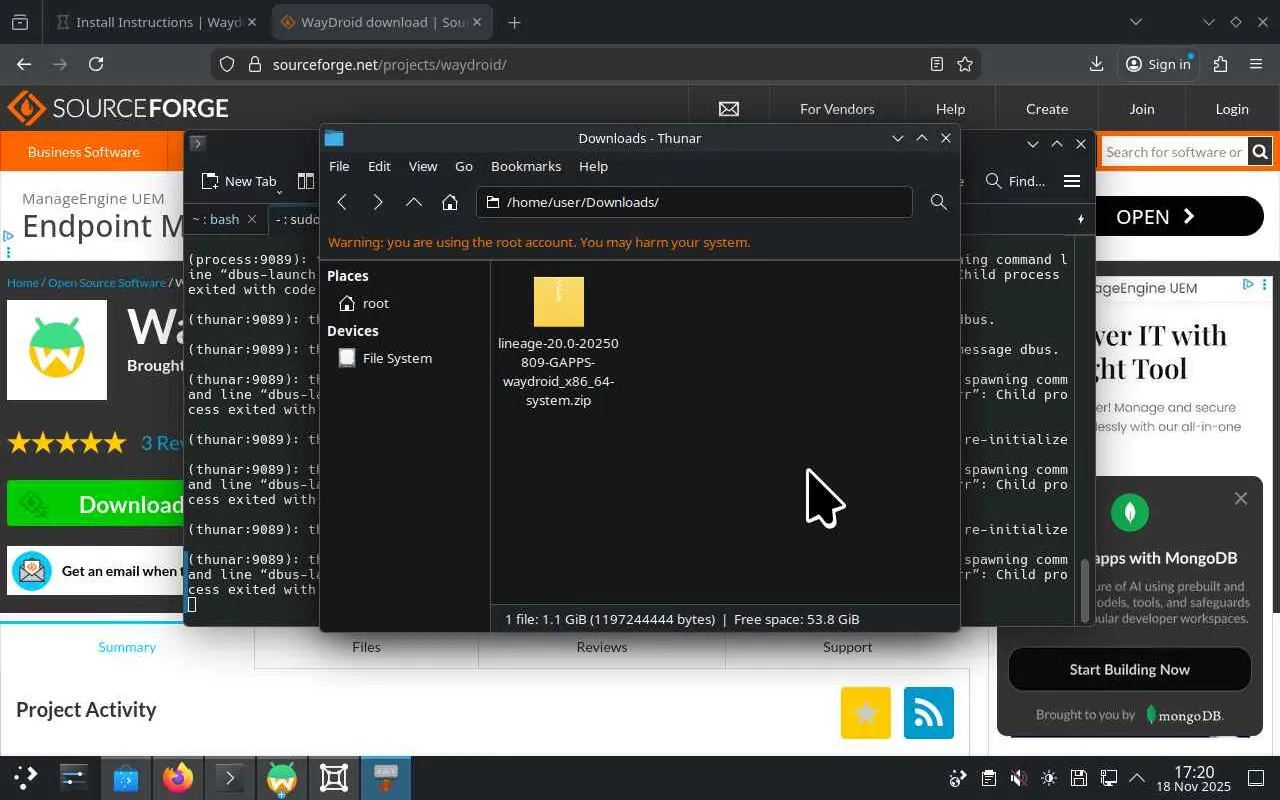
Task: Click the terminal new-tab button right of tab bar
Action: (x=1080, y=219)
